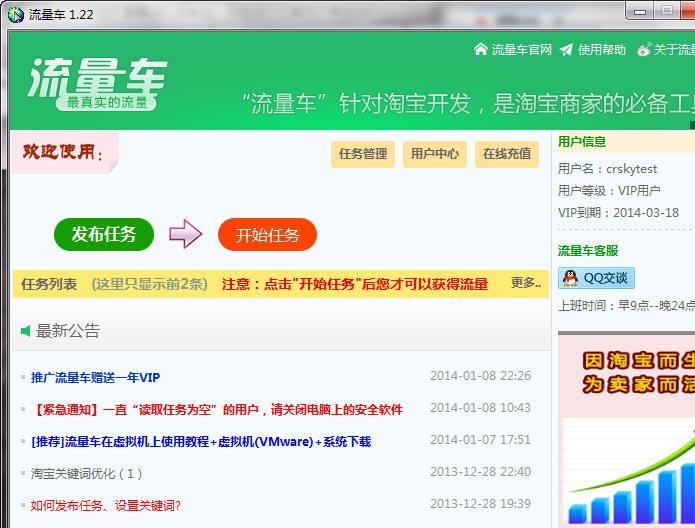Click the app icon in the title bar
The image size is (695, 528).
pyautogui.click(x=15, y=14)
